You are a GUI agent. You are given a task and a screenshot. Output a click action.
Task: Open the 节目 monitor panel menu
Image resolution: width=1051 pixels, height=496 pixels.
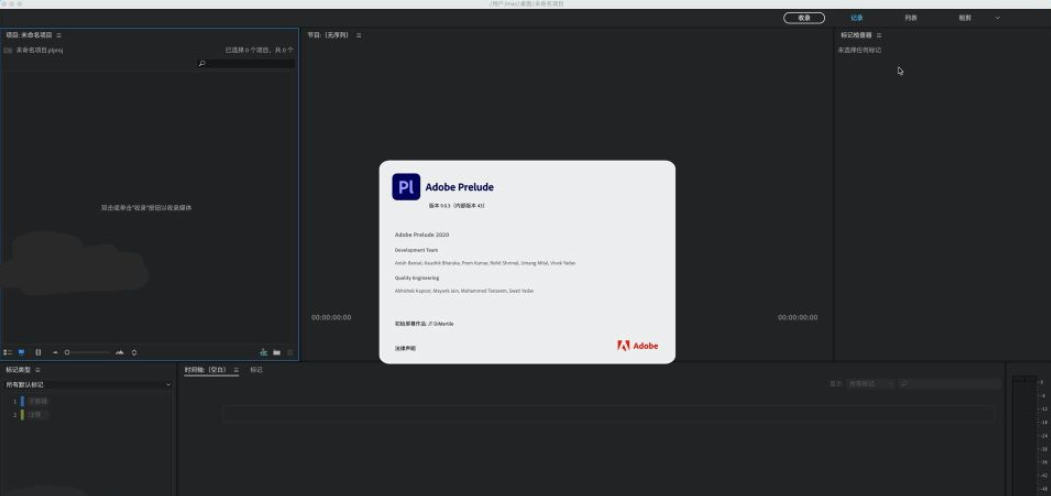point(359,35)
